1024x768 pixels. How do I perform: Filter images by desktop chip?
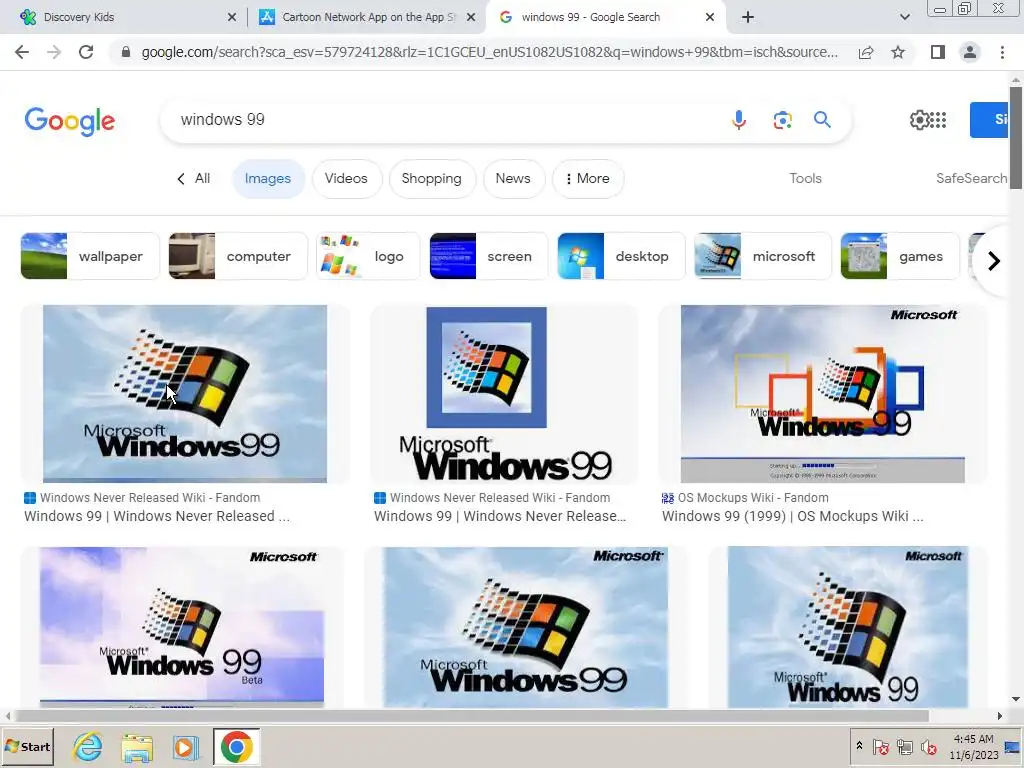(621, 256)
